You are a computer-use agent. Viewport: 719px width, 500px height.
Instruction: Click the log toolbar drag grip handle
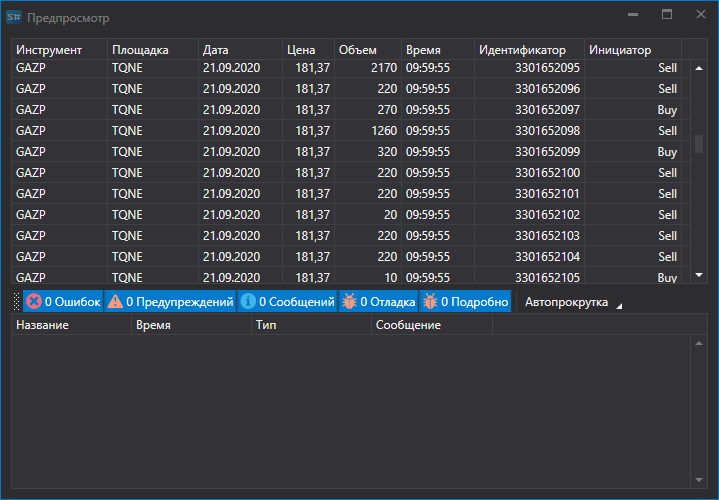(17, 301)
